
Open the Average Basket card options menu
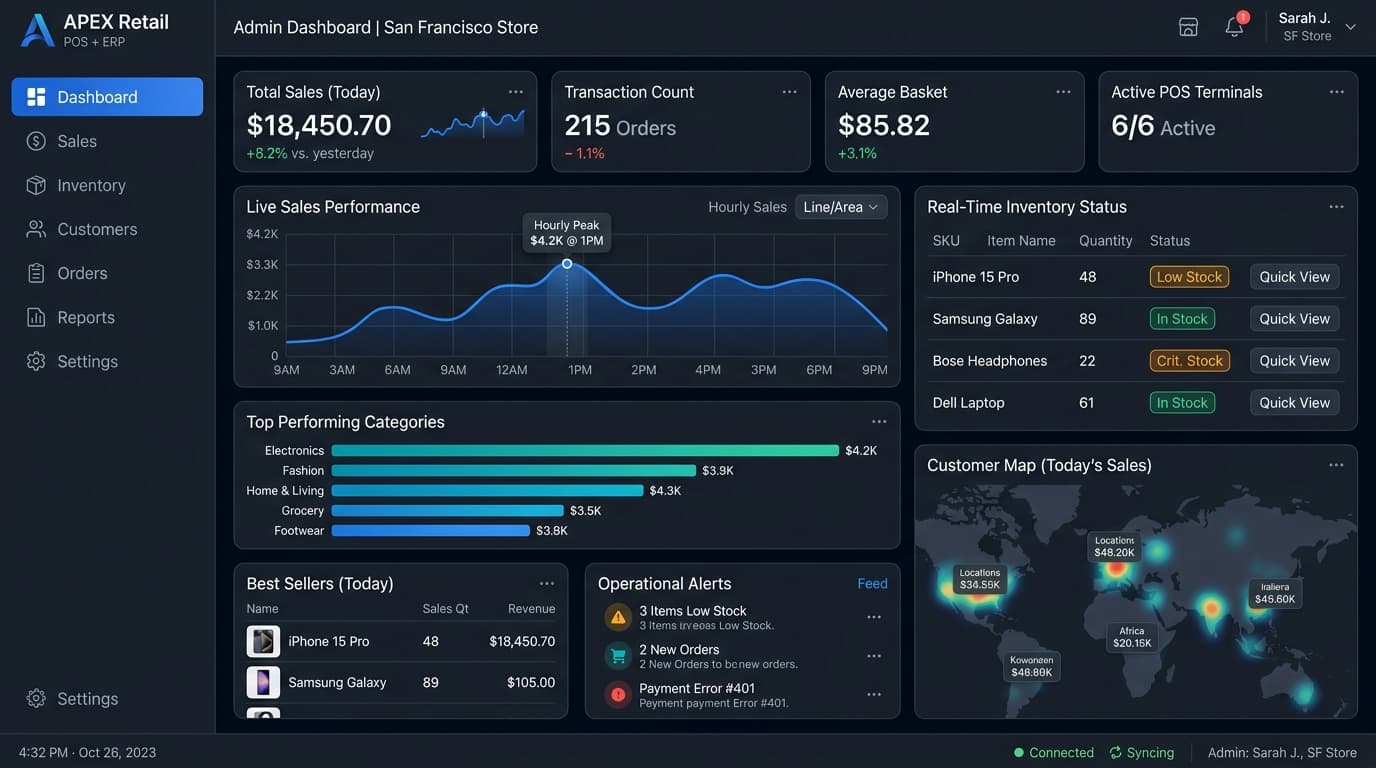(x=1064, y=92)
